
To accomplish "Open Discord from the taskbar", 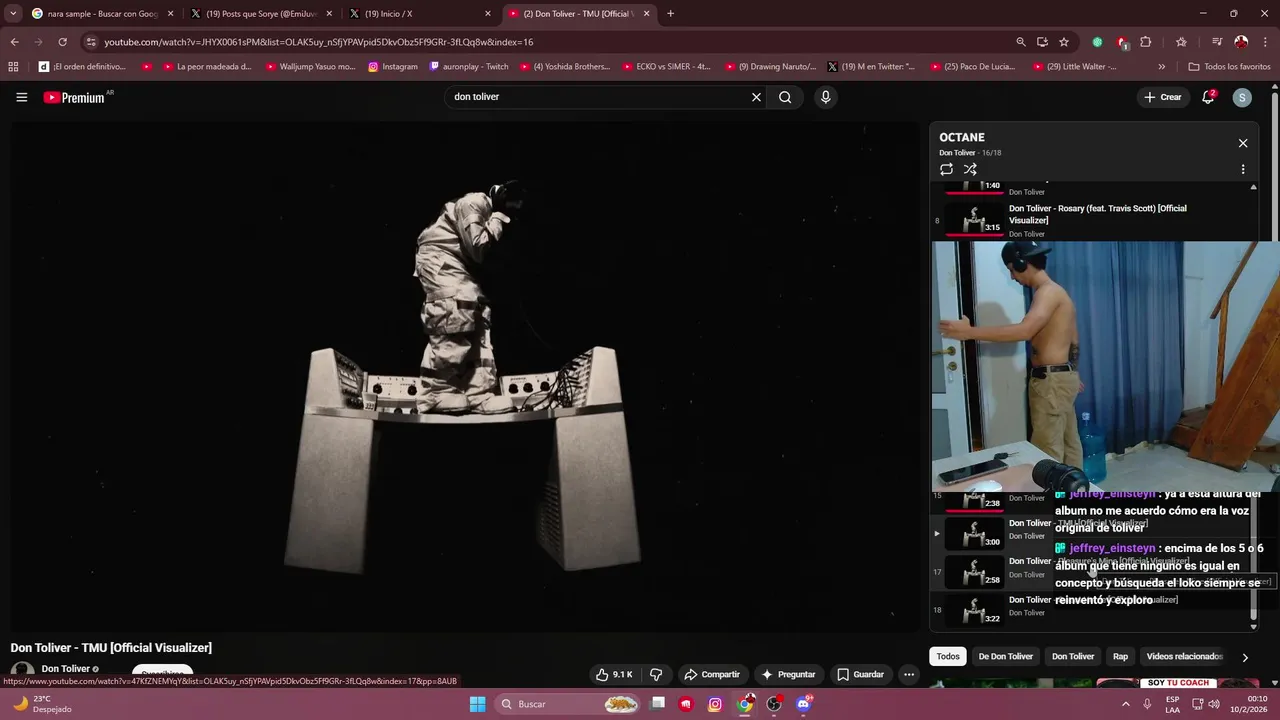I will 803,704.
